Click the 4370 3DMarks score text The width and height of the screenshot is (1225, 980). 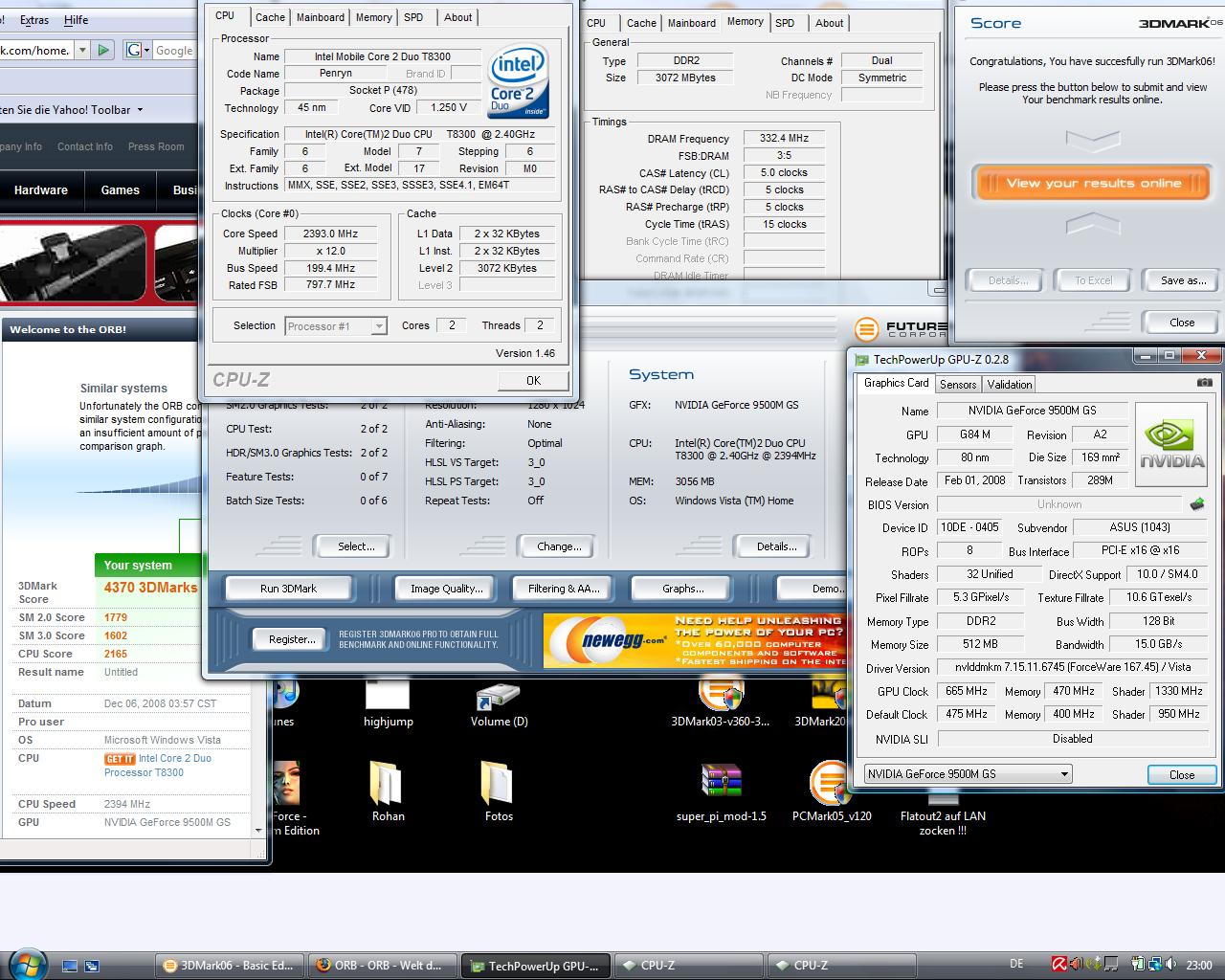pos(150,588)
